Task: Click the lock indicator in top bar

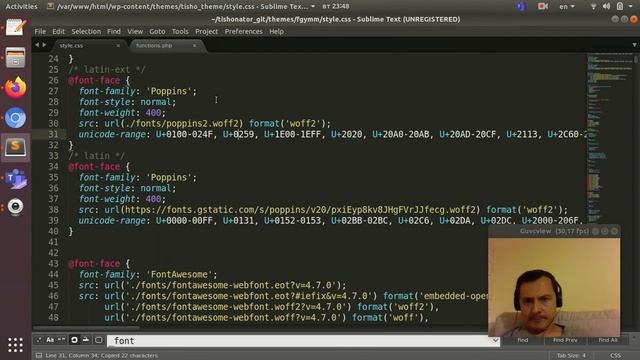Action: pyautogui.click(x=620, y=6)
